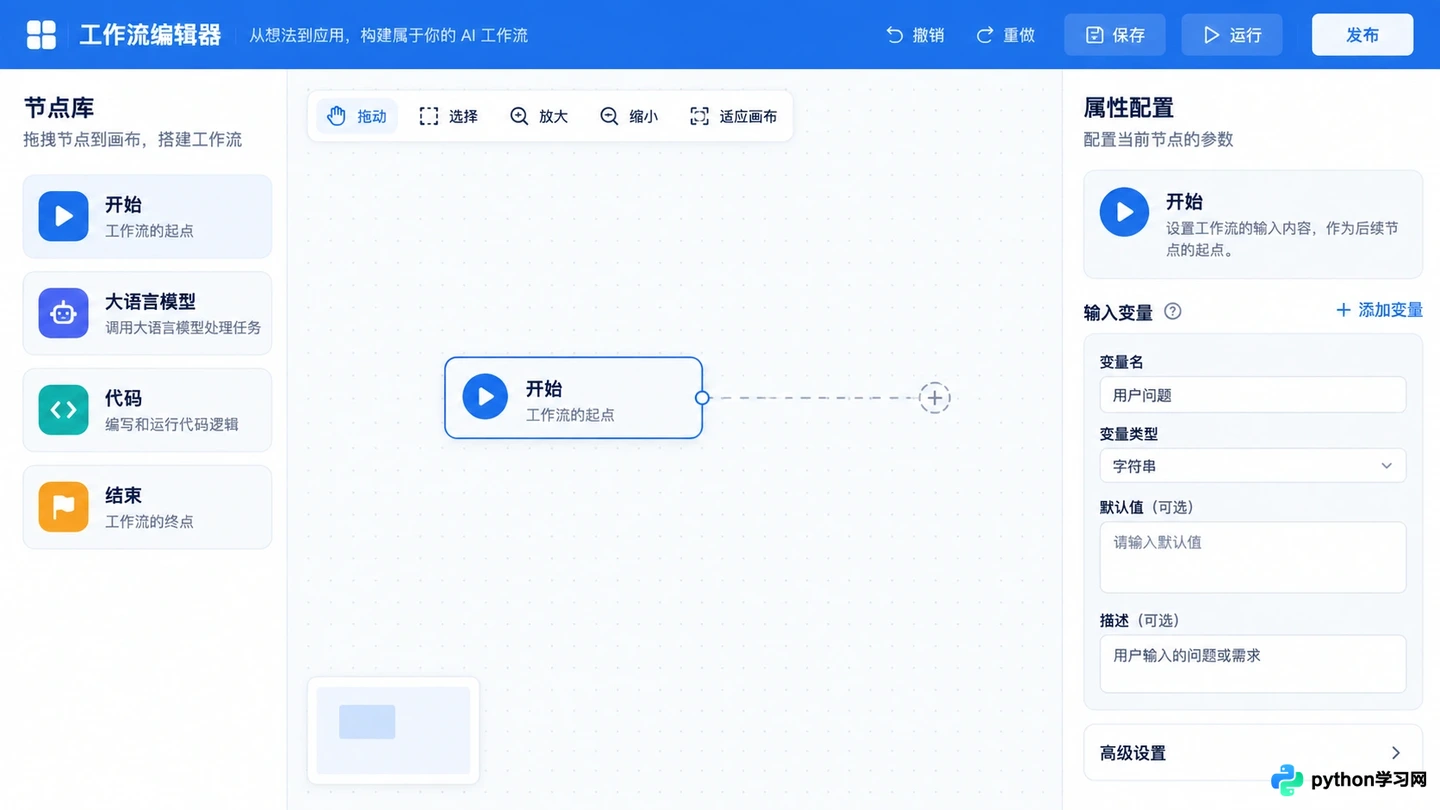Click the canvas node's blue play icon

(x=485, y=397)
